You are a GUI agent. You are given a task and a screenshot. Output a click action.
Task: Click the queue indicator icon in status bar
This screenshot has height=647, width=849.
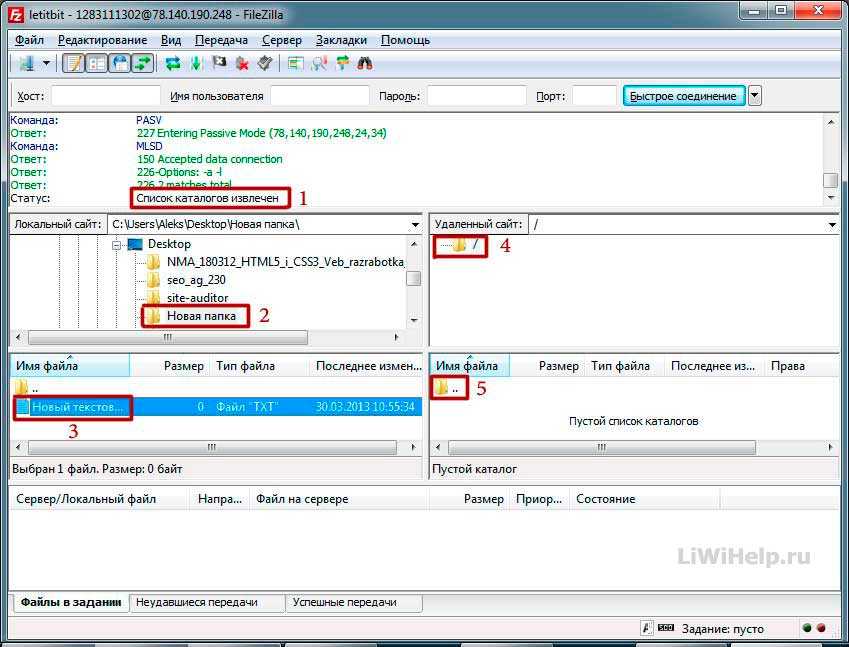pyautogui.click(x=666, y=628)
